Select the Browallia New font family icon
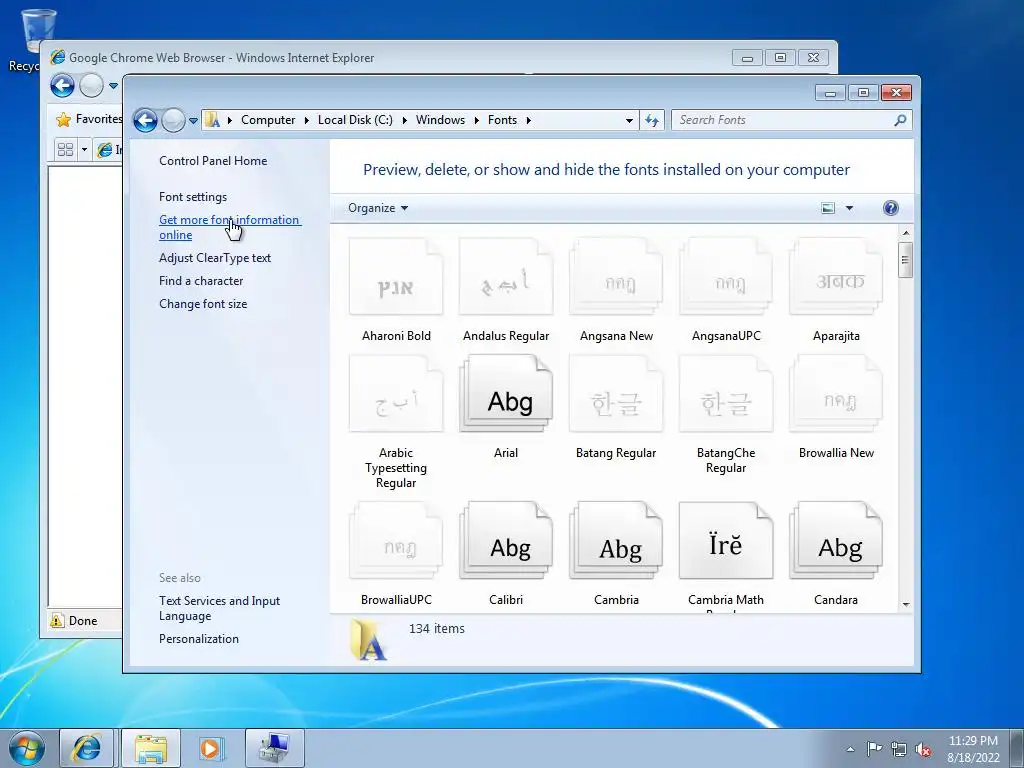This screenshot has width=1024, height=768. pyautogui.click(x=836, y=394)
